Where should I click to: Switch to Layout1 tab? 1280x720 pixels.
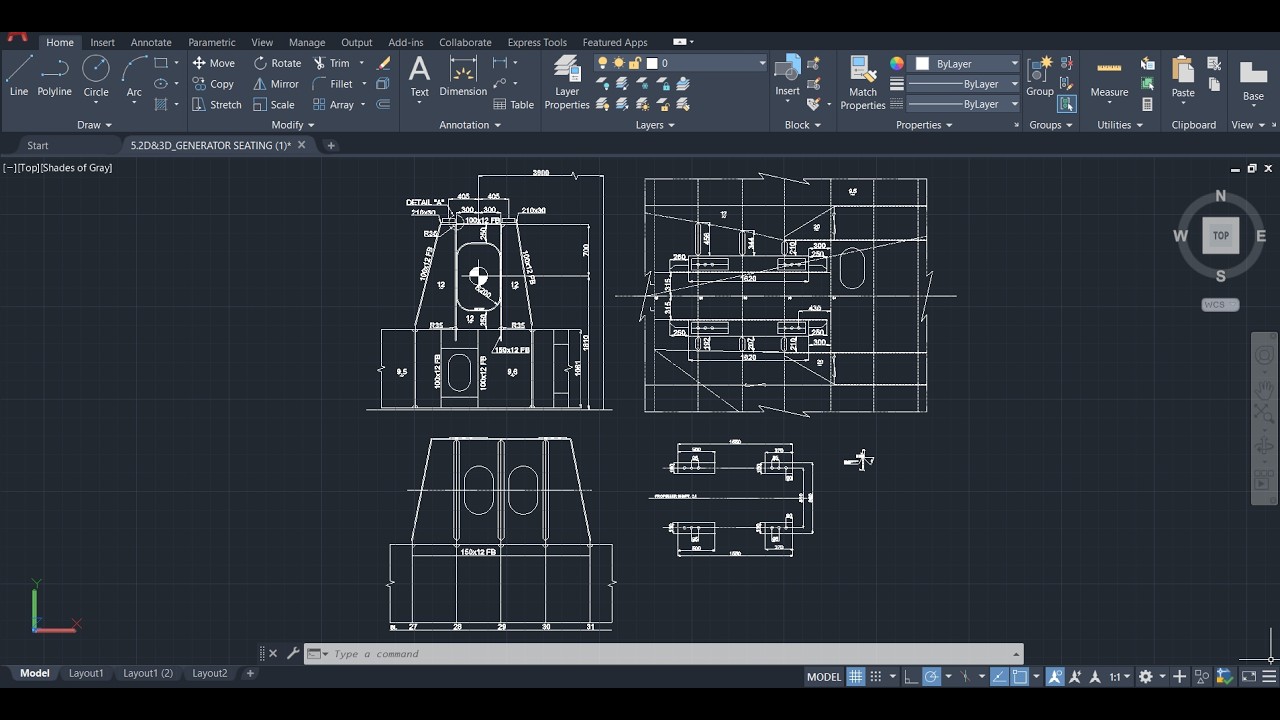pos(86,673)
